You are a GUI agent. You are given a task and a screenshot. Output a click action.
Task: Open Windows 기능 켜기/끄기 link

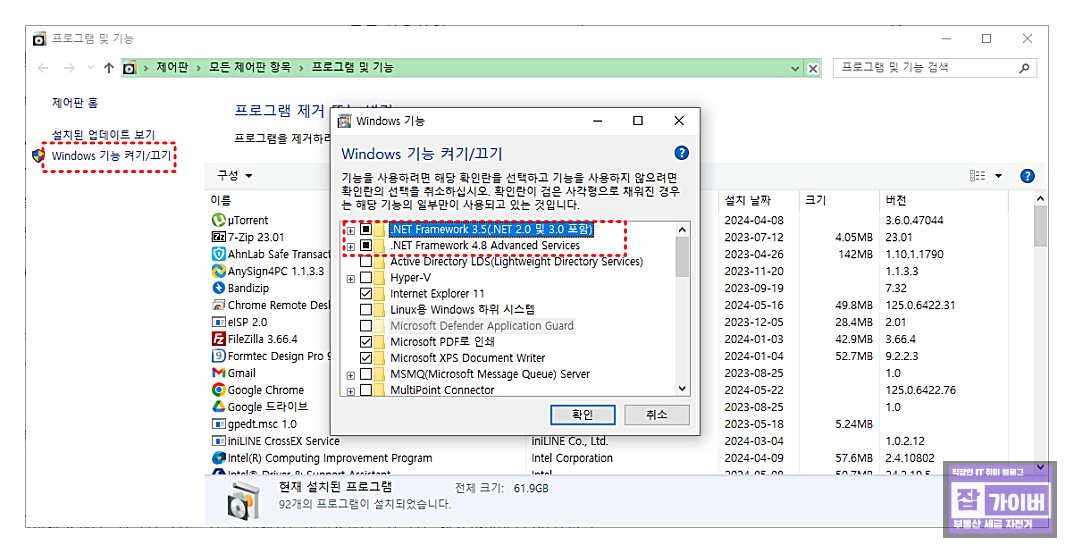point(111,156)
